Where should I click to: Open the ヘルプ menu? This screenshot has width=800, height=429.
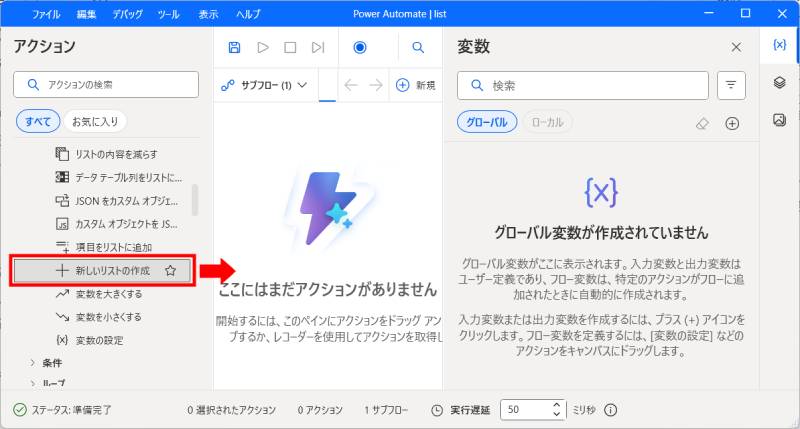point(248,14)
